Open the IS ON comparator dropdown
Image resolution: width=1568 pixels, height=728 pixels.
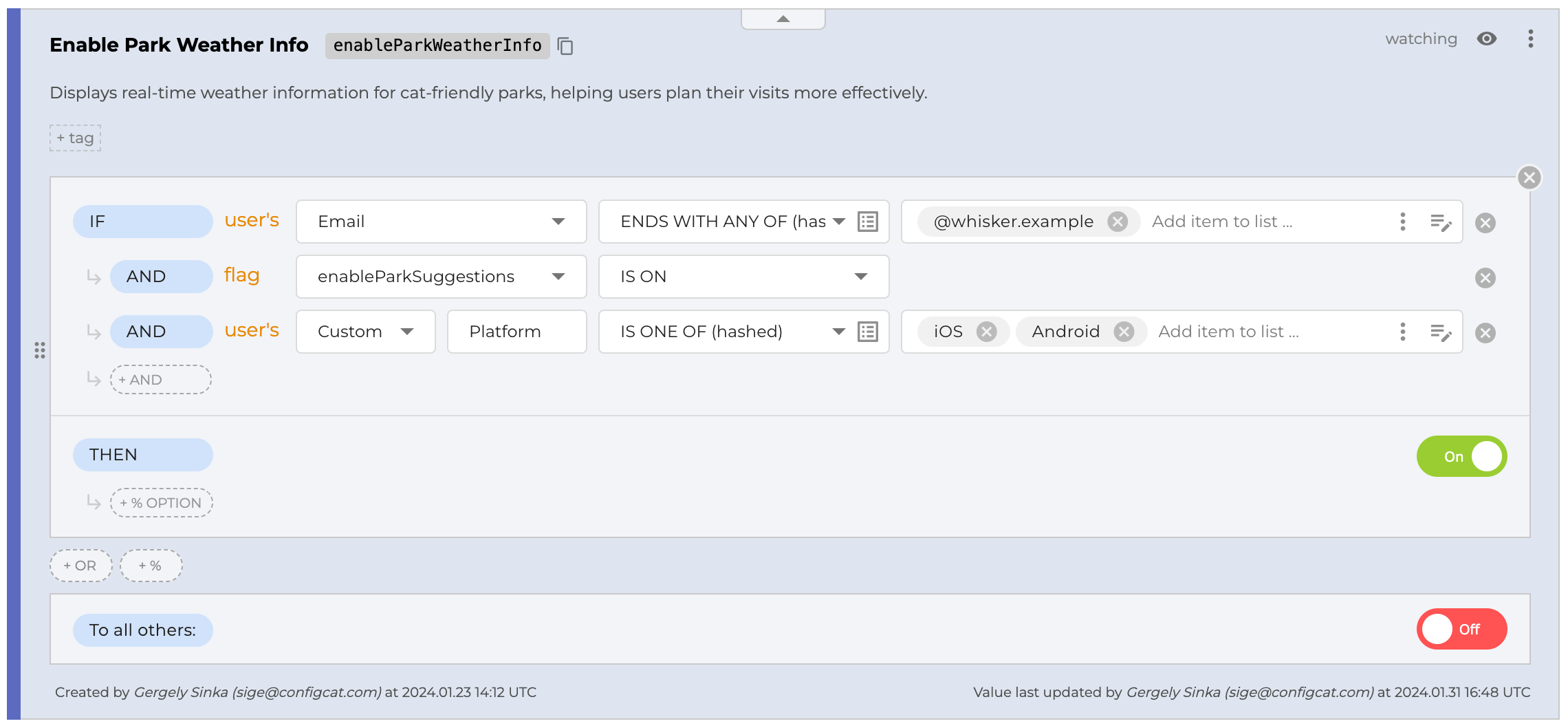pyautogui.click(x=743, y=277)
